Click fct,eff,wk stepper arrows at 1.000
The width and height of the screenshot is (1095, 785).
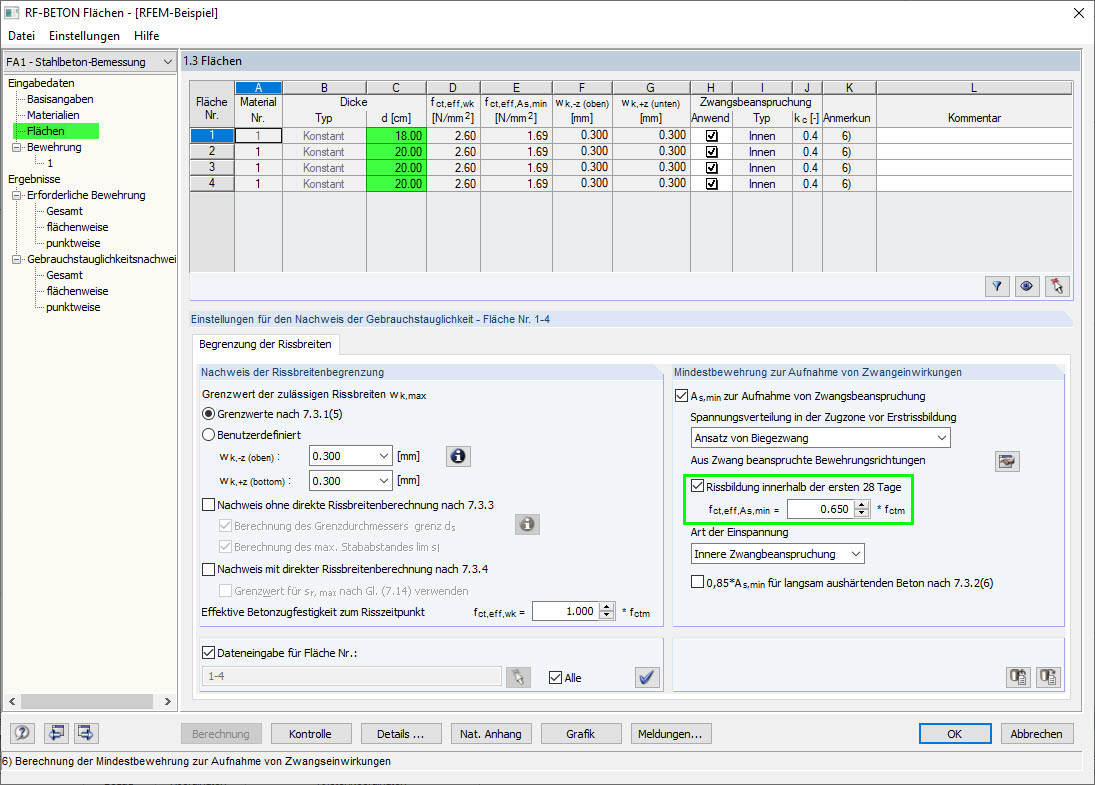point(607,611)
